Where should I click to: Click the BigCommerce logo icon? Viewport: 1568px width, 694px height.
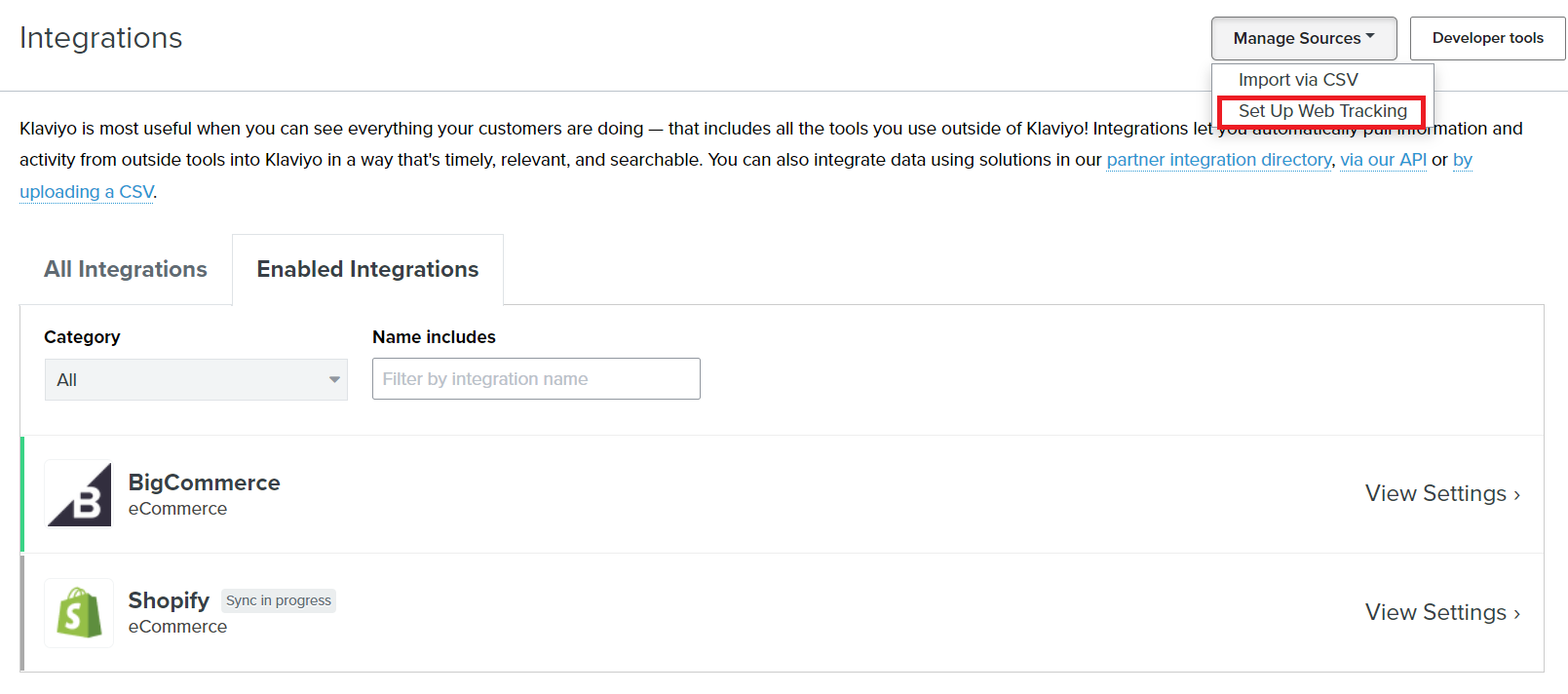79,494
